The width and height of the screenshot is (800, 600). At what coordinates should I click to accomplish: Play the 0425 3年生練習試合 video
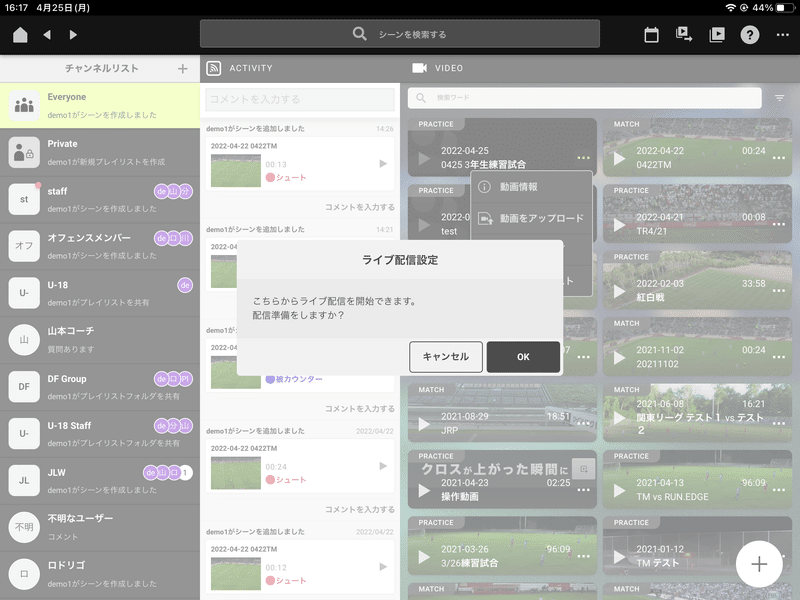pos(424,158)
